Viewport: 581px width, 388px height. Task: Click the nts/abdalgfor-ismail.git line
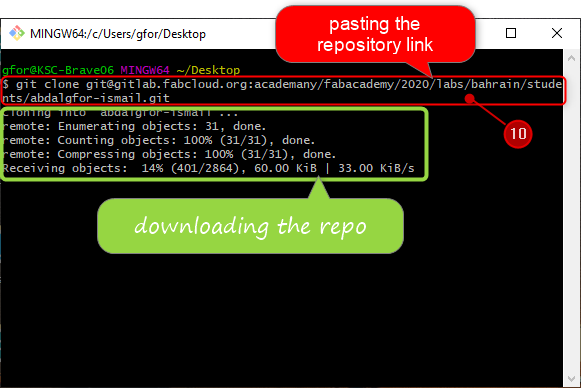[x=86, y=98]
